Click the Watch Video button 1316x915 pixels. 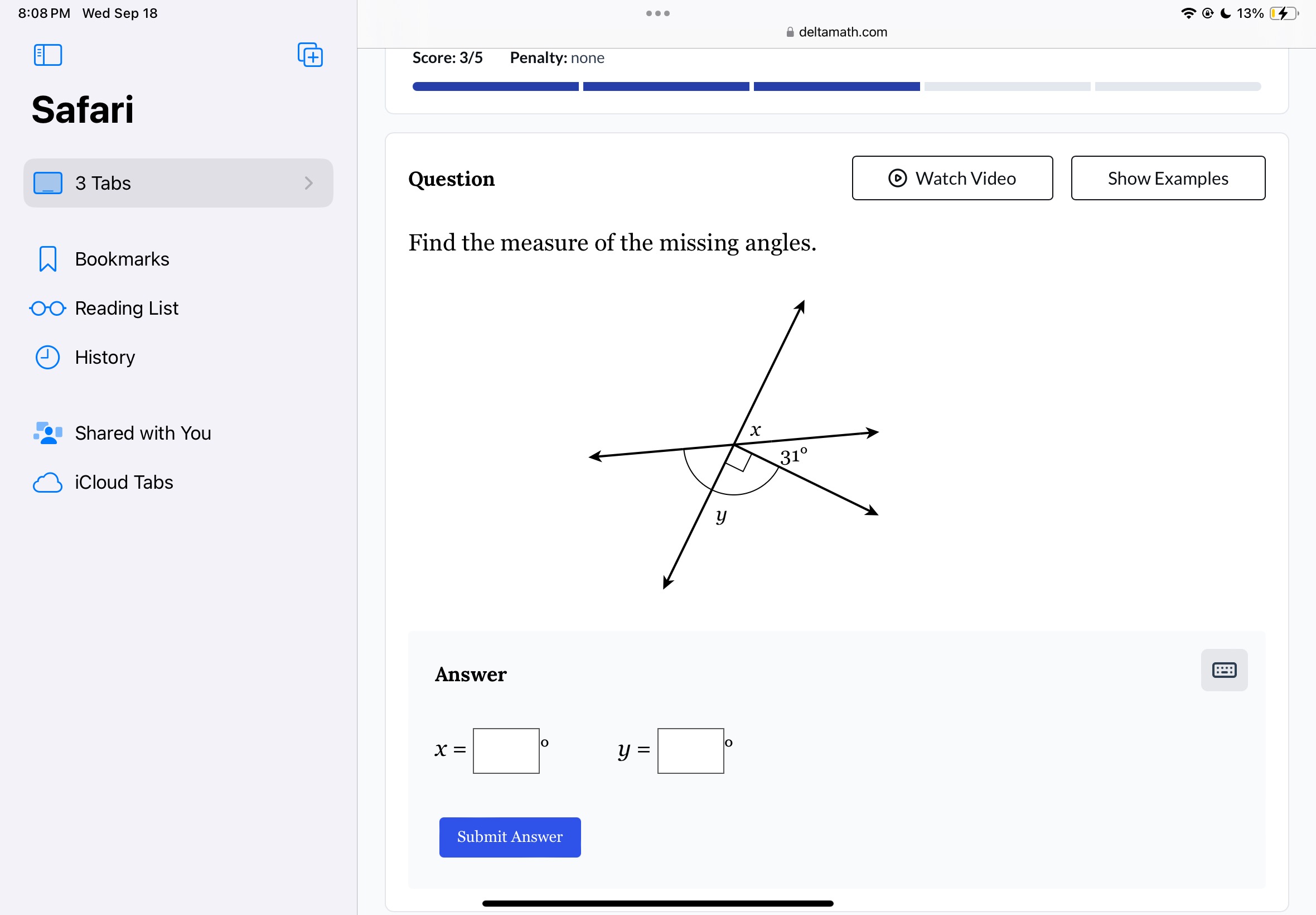[x=951, y=178]
